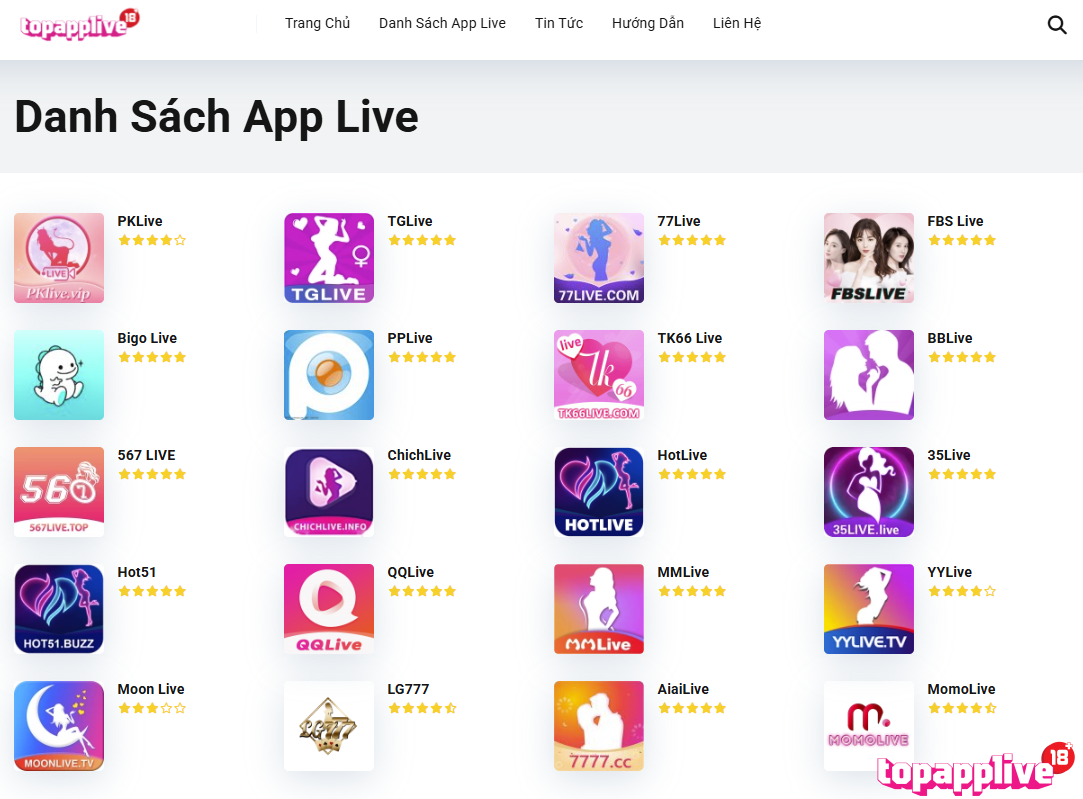
Task: Open the Bigo Live dinosaur app icon
Action: [x=59, y=375]
